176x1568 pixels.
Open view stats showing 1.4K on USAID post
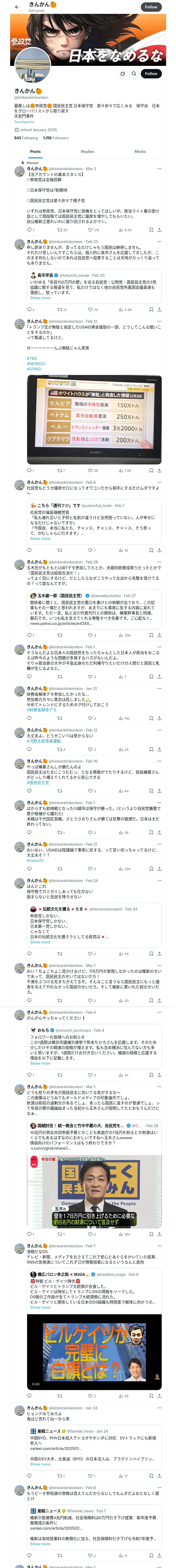point(126,470)
